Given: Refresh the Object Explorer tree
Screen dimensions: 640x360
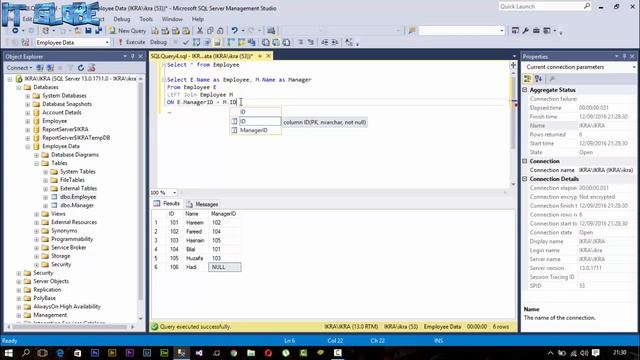Looking at the screenshot, I should [81, 68].
